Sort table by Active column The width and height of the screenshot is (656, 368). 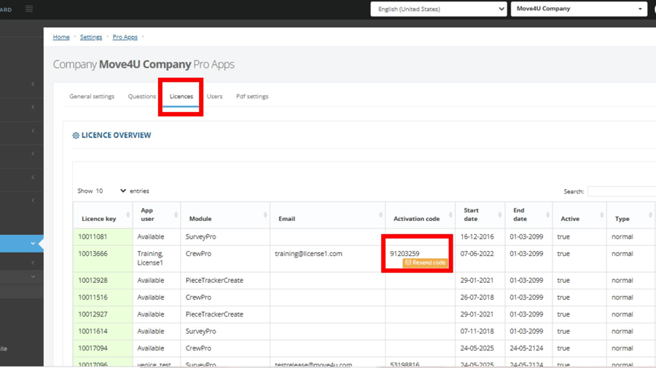pyautogui.click(x=579, y=215)
